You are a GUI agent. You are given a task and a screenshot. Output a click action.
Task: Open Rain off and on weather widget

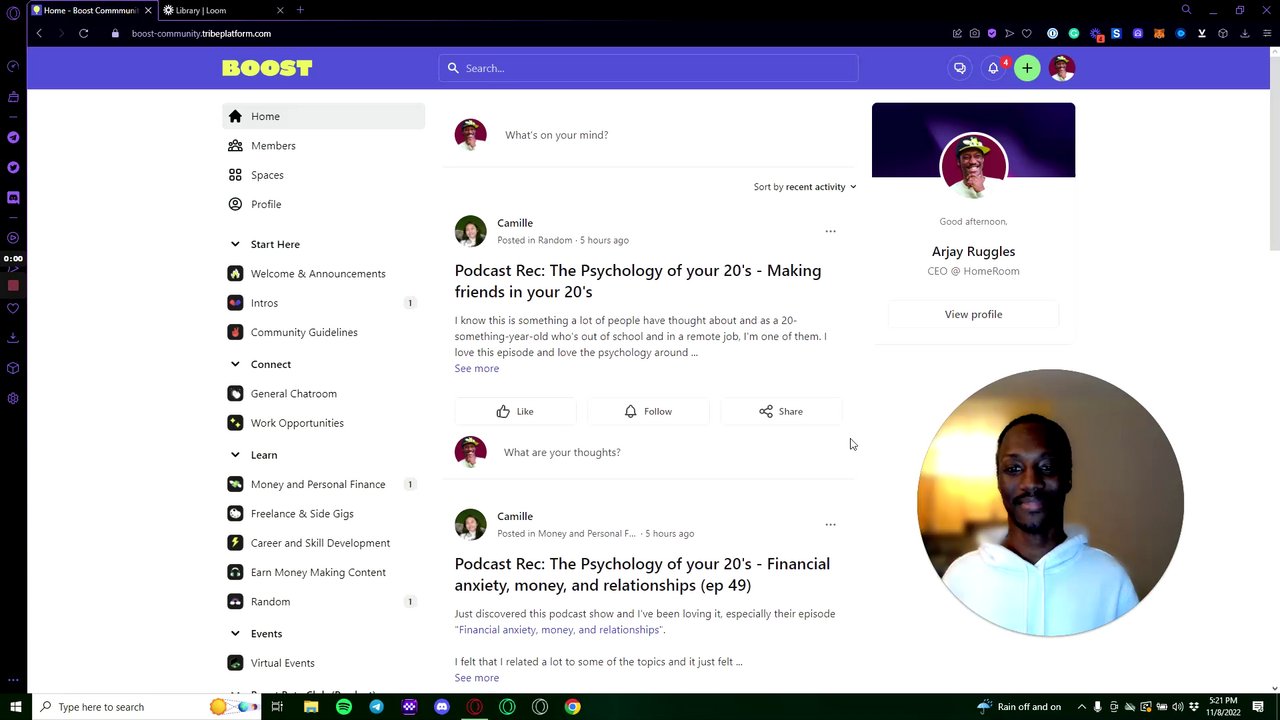pyautogui.click(x=1019, y=707)
